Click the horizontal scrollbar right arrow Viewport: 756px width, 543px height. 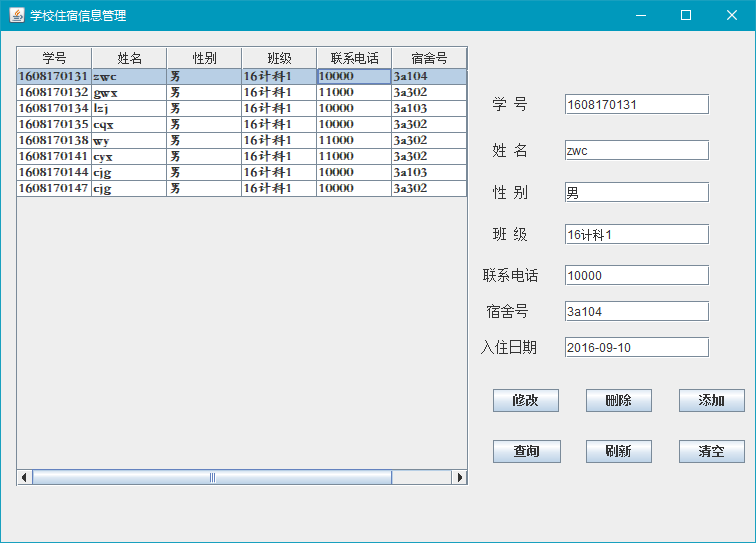pos(460,477)
